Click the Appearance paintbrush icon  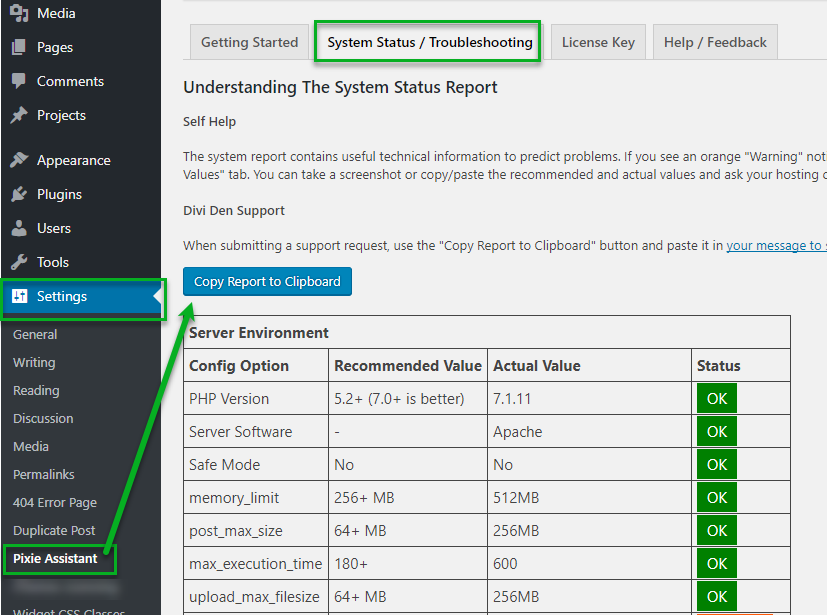(19, 160)
